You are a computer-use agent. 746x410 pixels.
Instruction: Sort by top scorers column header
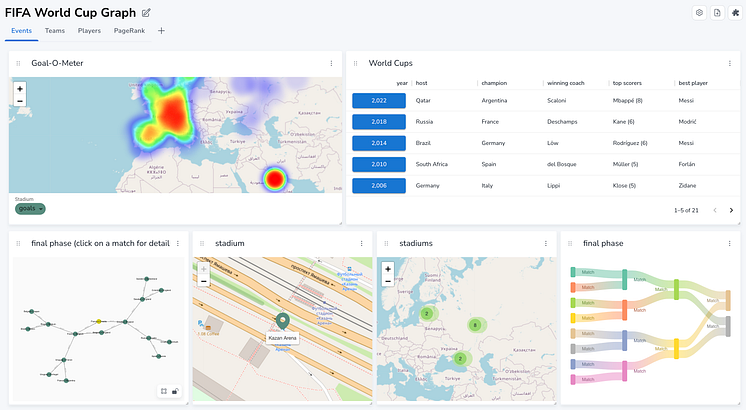point(627,83)
